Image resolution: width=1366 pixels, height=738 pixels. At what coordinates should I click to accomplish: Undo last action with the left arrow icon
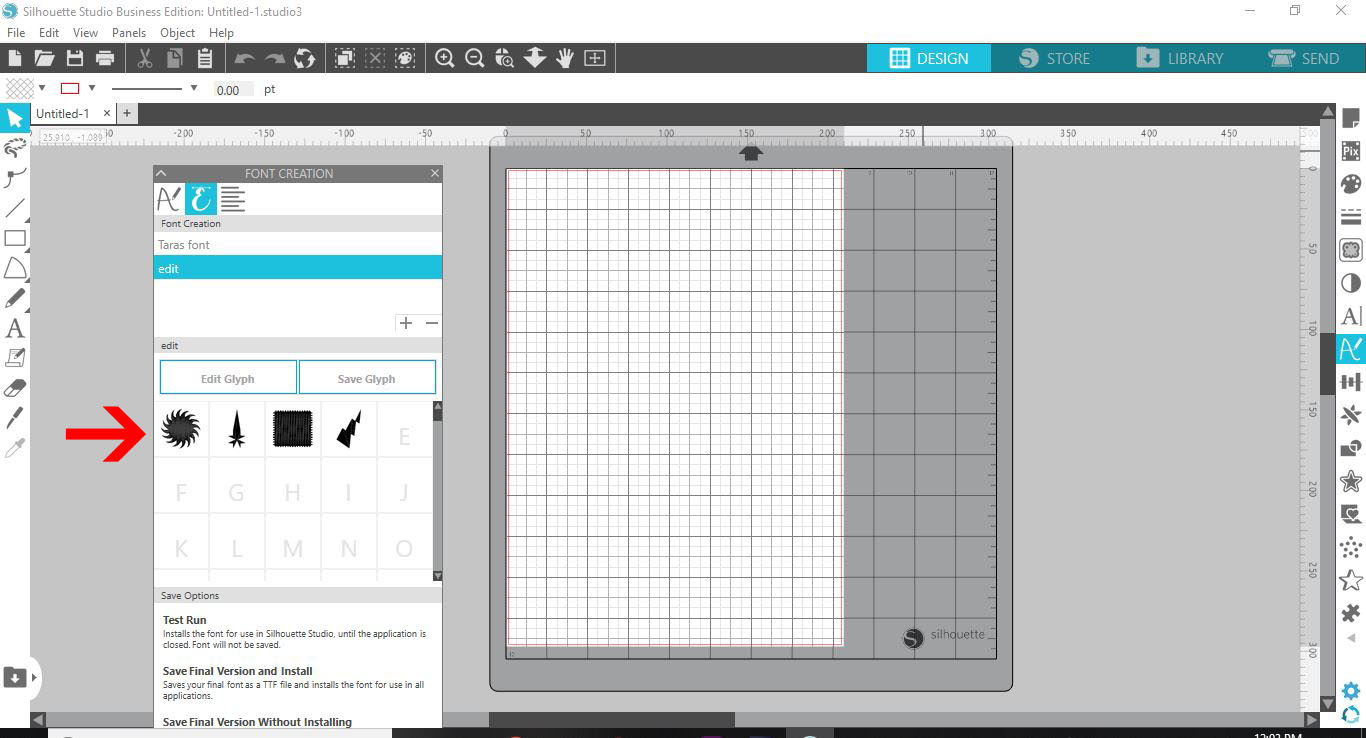245,58
